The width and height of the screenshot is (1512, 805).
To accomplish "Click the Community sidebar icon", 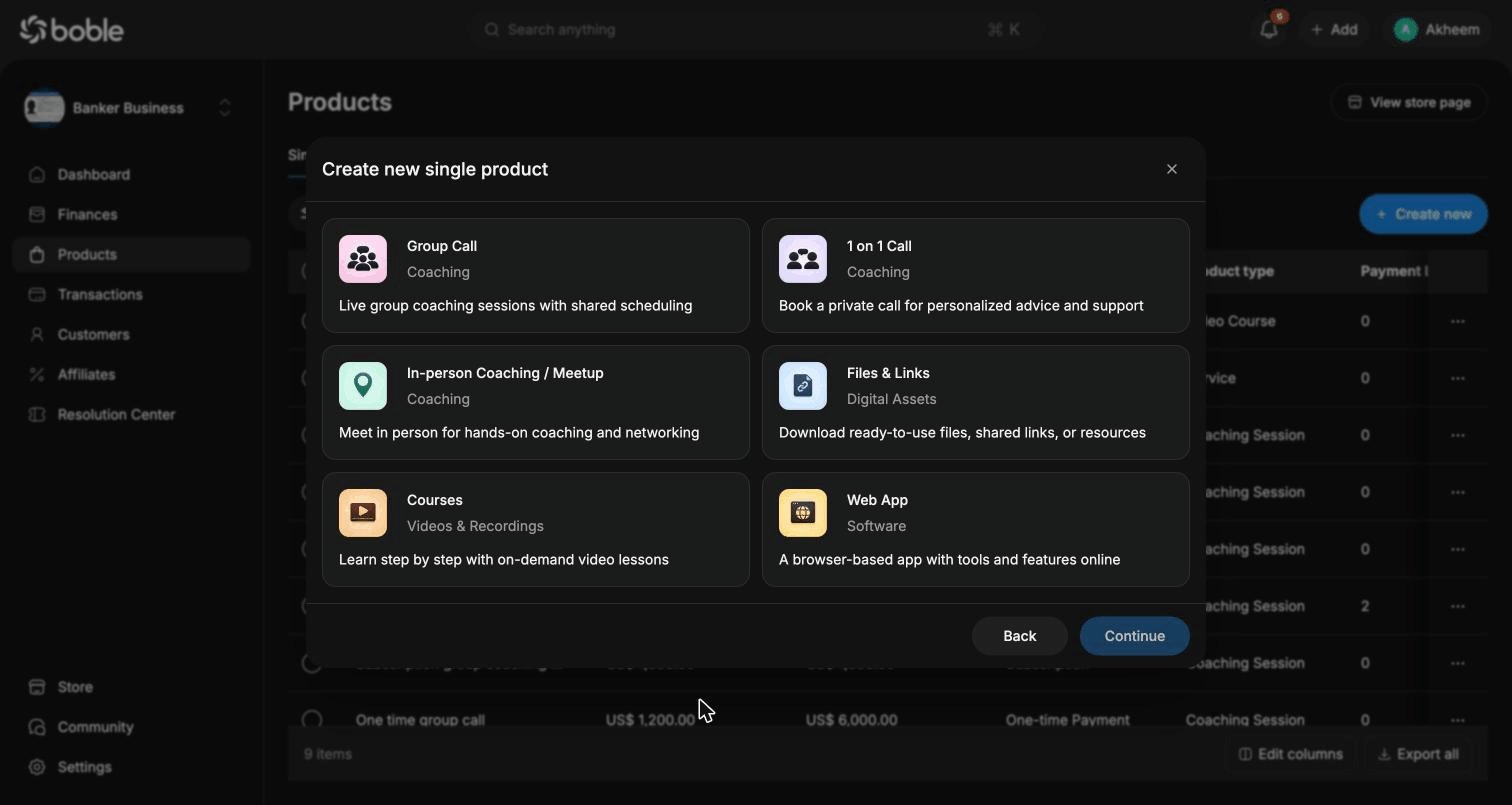I will pyautogui.click(x=37, y=727).
